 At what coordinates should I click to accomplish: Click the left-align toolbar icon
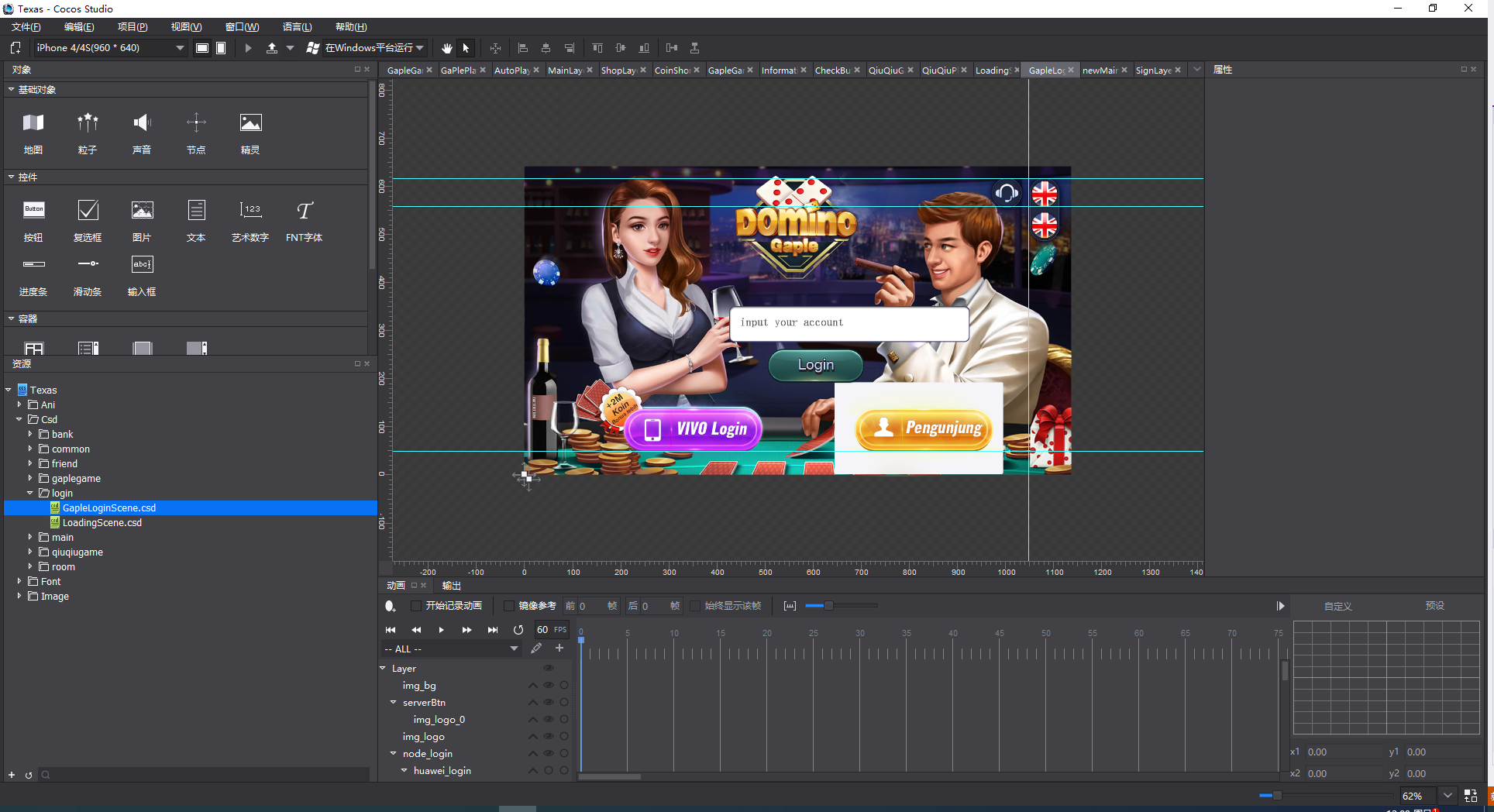(x=523, y=47)
